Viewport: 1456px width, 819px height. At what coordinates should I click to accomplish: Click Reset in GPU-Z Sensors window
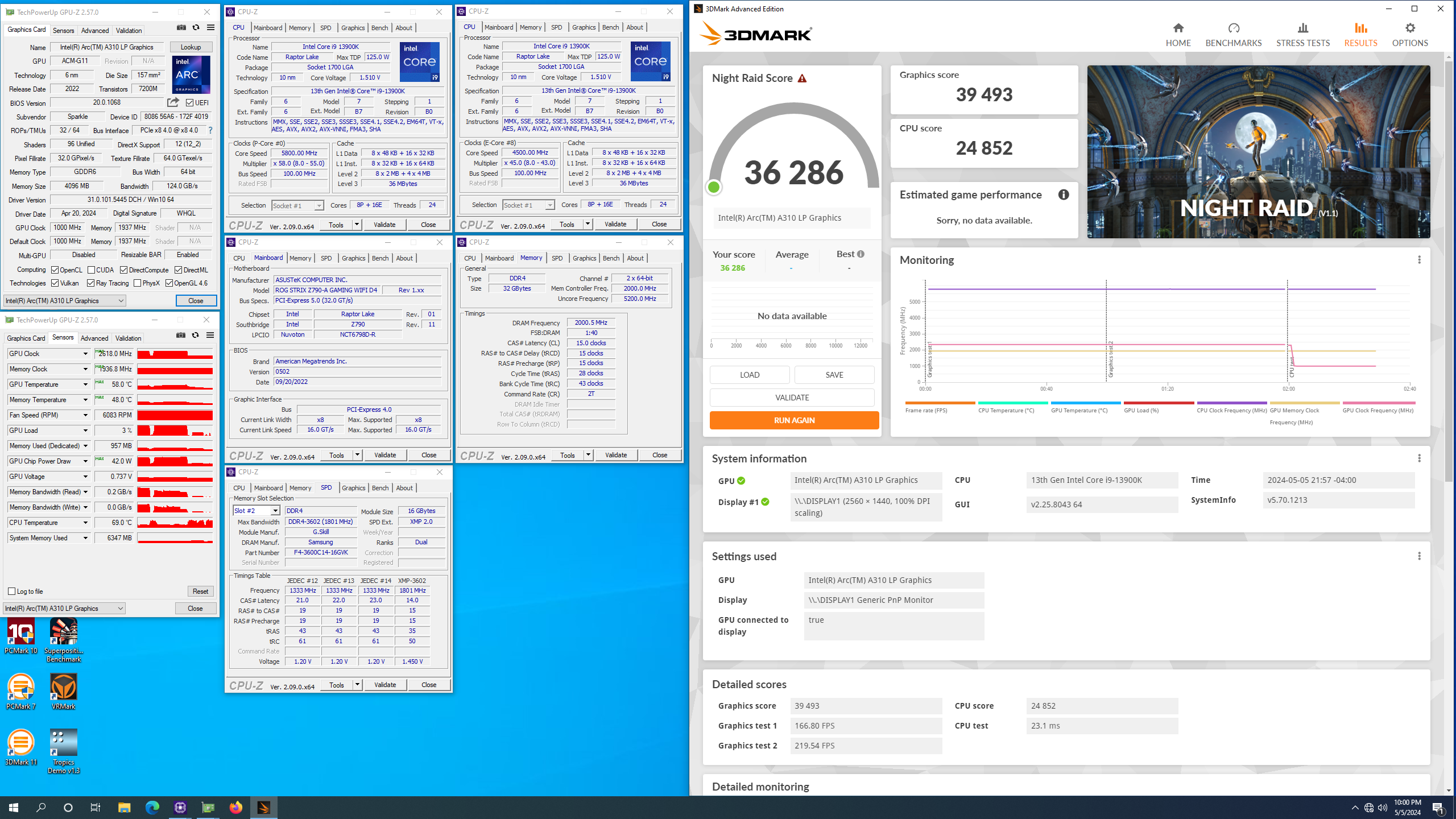[x=200, y=591]
